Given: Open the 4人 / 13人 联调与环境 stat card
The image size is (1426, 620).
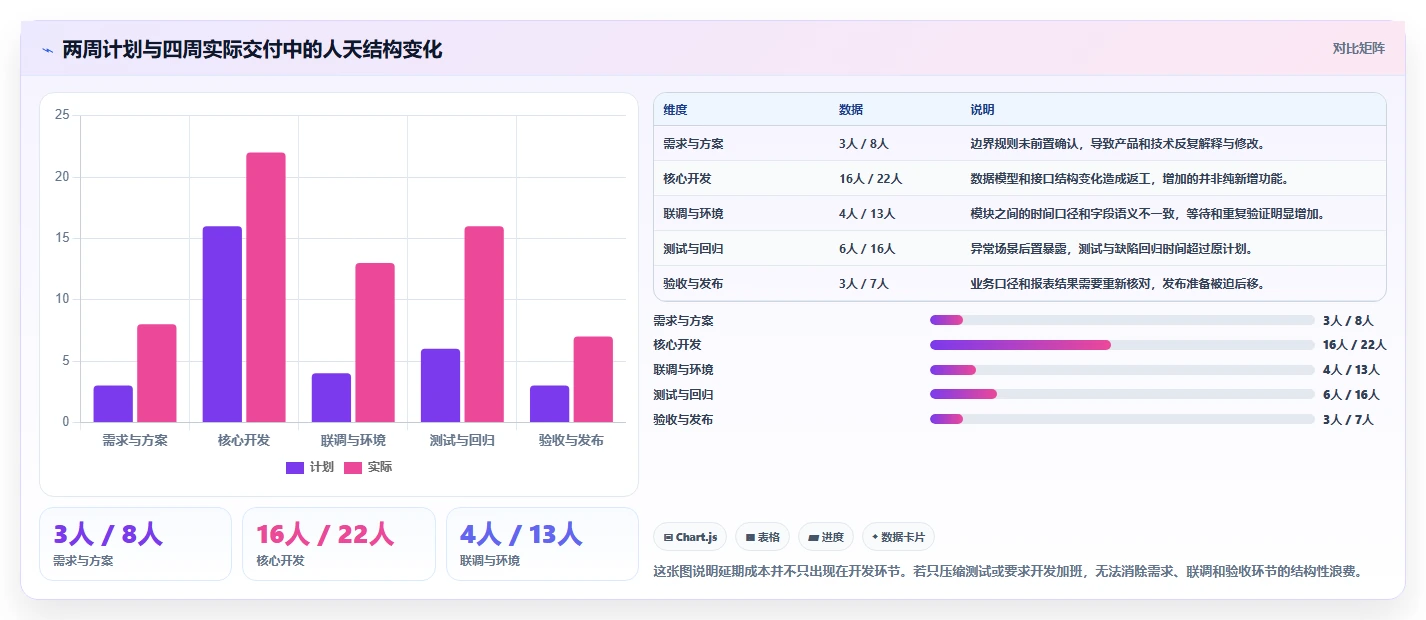Looking at the screenshot, I should tap(542, 544).
